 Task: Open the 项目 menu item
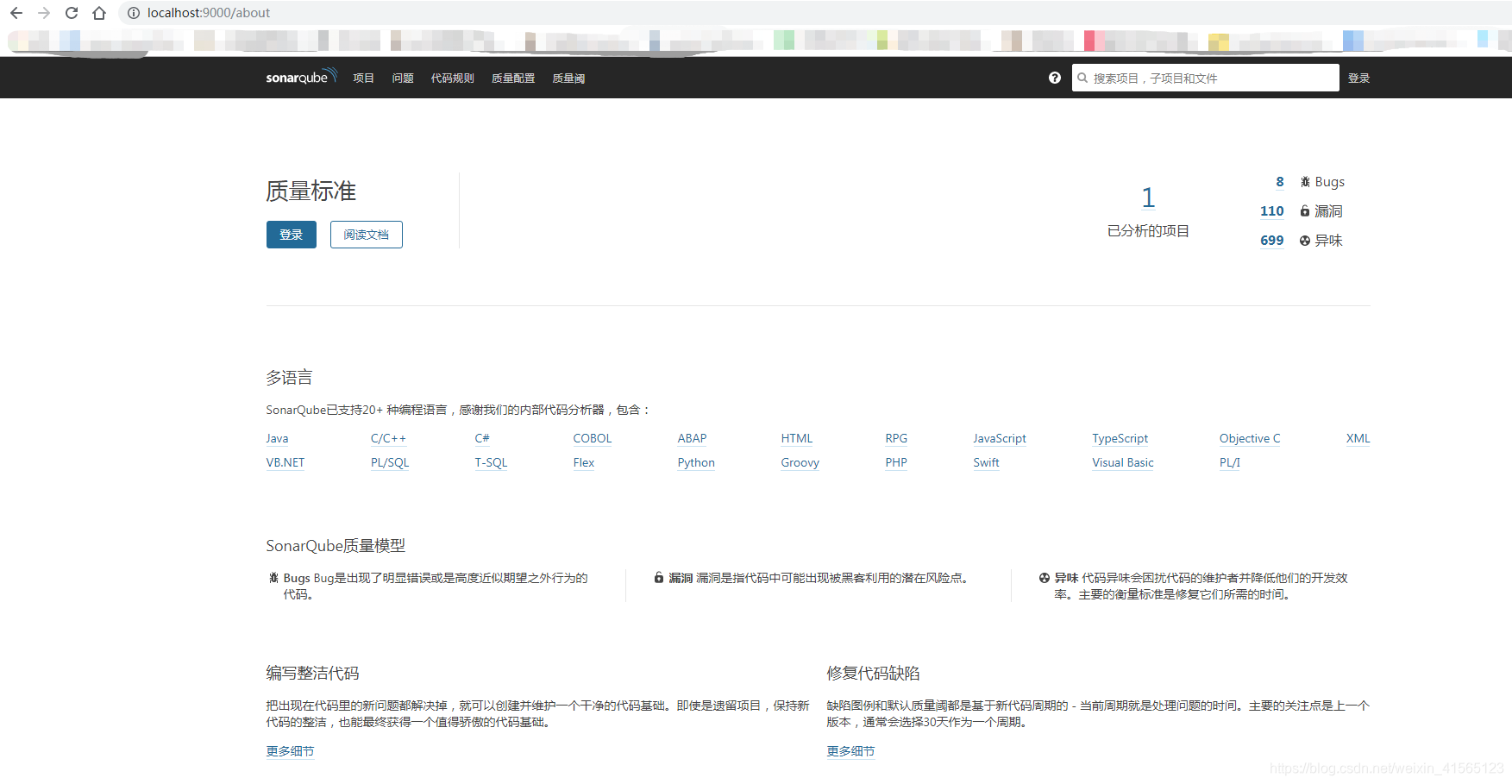[364, 78]
